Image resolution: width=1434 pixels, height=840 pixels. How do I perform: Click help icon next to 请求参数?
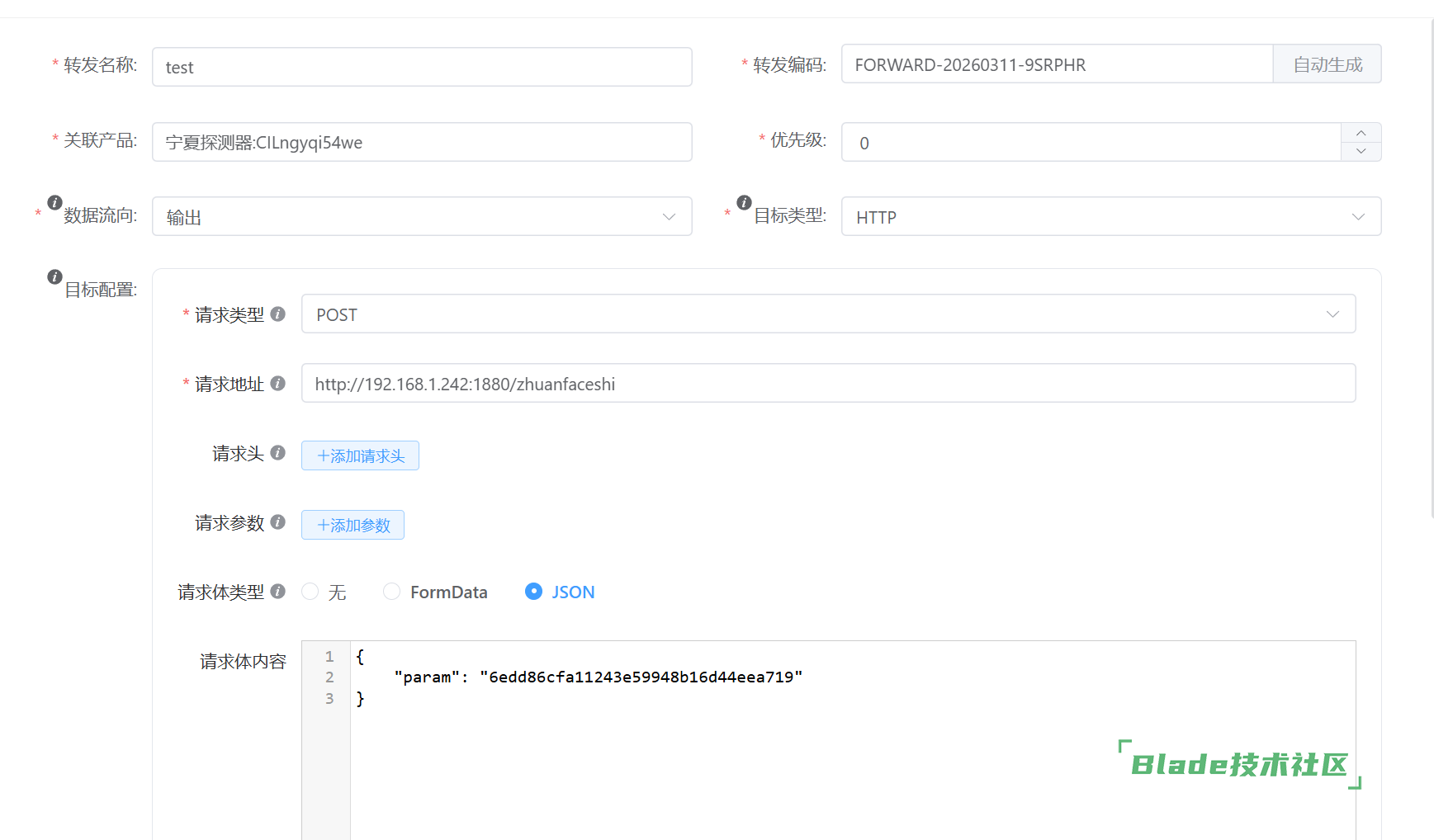[278, 521]
